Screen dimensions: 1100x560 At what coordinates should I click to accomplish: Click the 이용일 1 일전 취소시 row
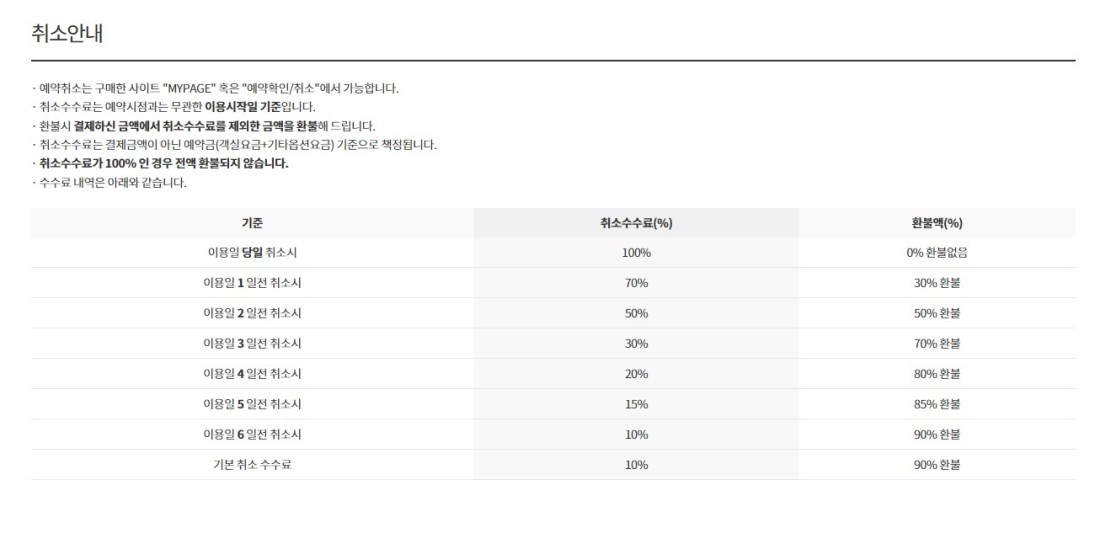(553, 283)
